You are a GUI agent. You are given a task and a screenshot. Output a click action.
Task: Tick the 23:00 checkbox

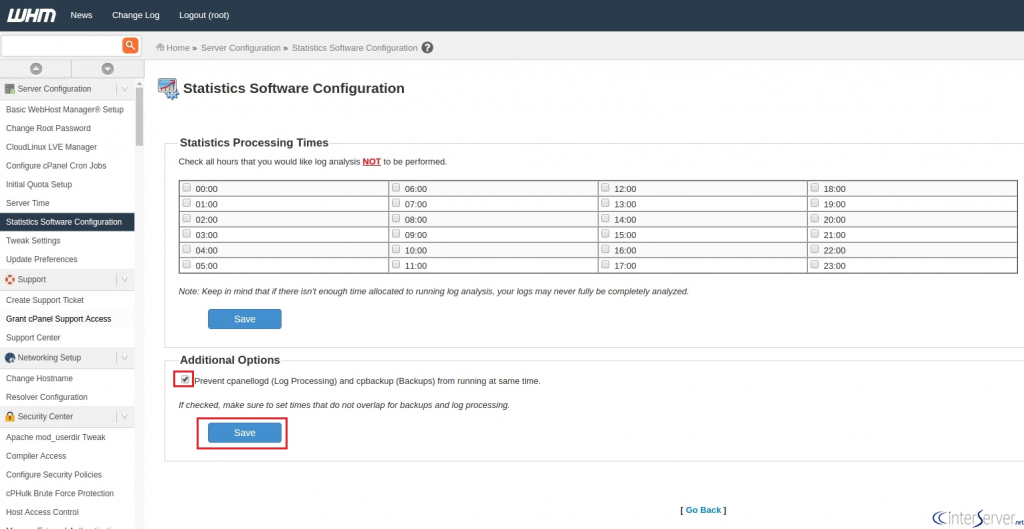814,264
